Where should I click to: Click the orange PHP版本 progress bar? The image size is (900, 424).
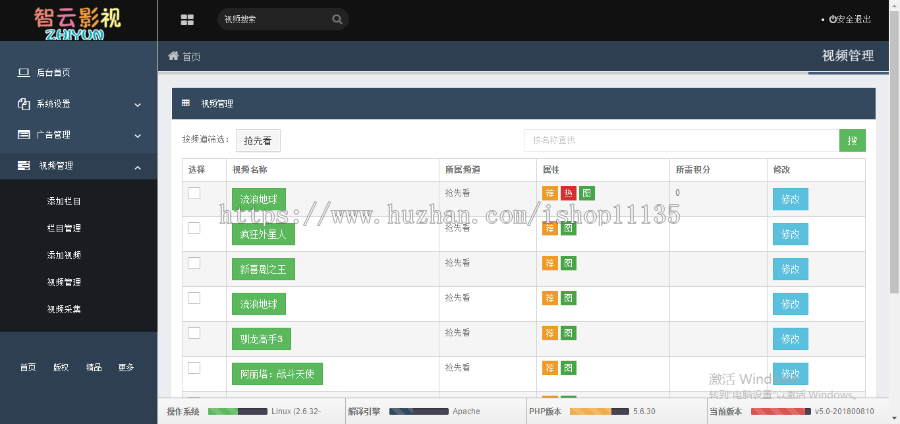click(591, 411)
